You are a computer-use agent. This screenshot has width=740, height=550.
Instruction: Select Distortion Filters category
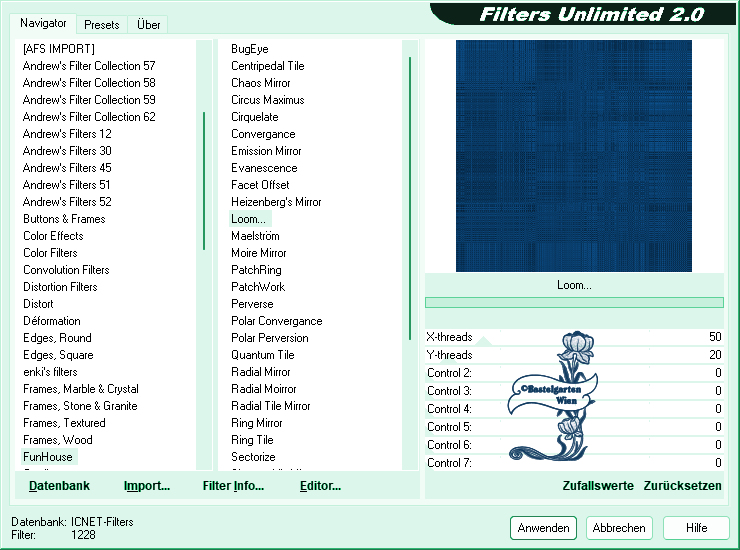click(60, 287)
